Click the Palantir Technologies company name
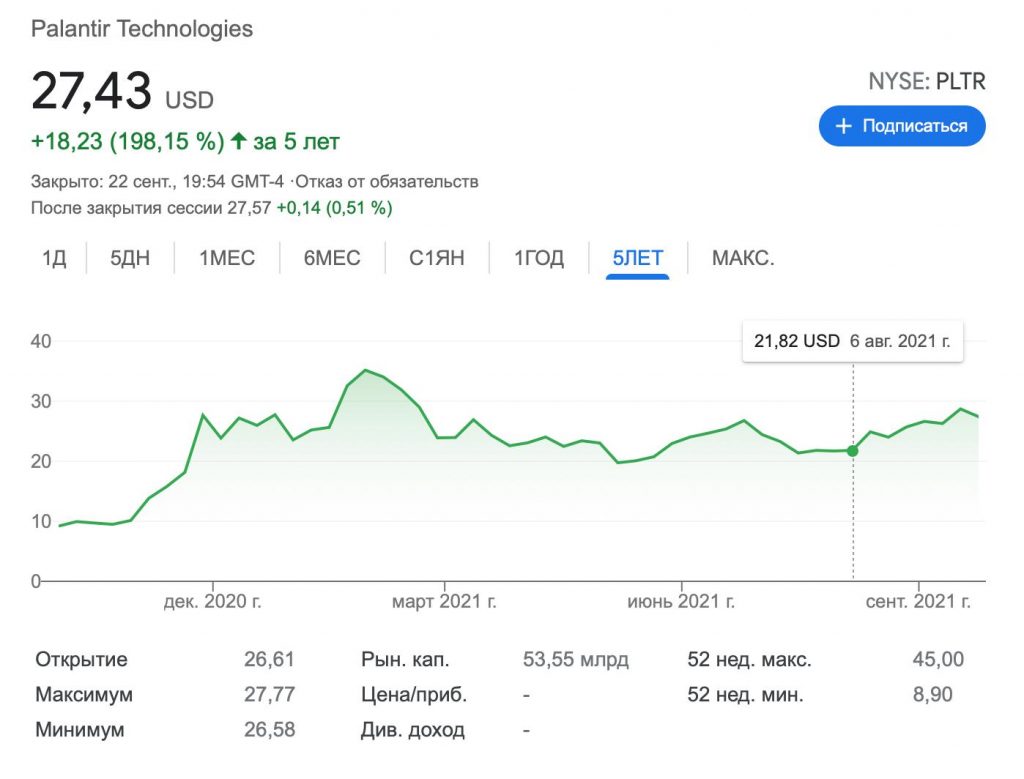The image size is (1024, 779). tap(142, 29)
